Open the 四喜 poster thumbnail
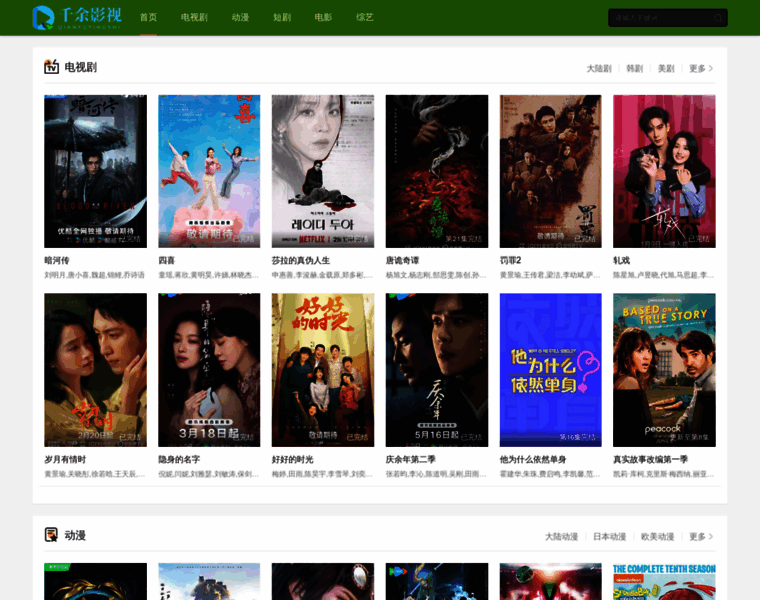Image resolution: width=760 pixels, height=600 pixels. [x=209, y=171]
